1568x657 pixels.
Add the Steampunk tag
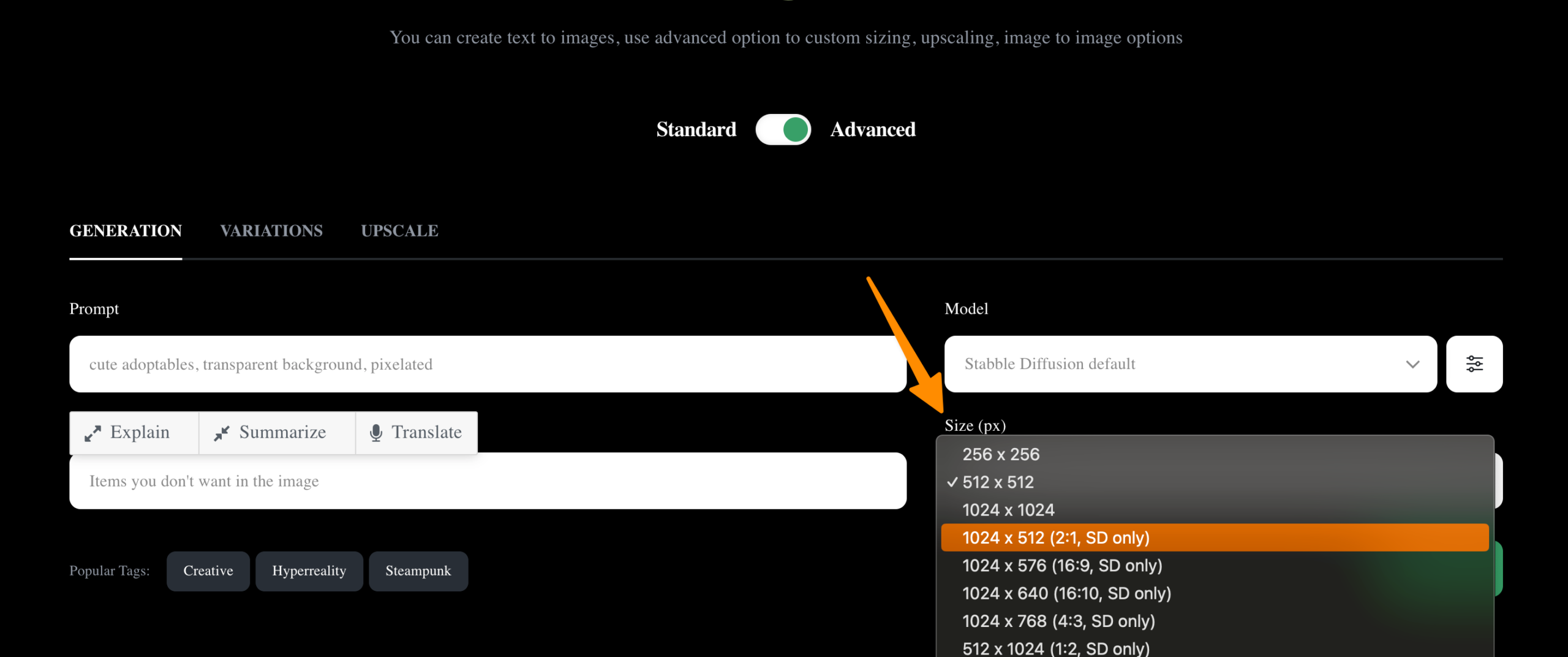(418, 571)
